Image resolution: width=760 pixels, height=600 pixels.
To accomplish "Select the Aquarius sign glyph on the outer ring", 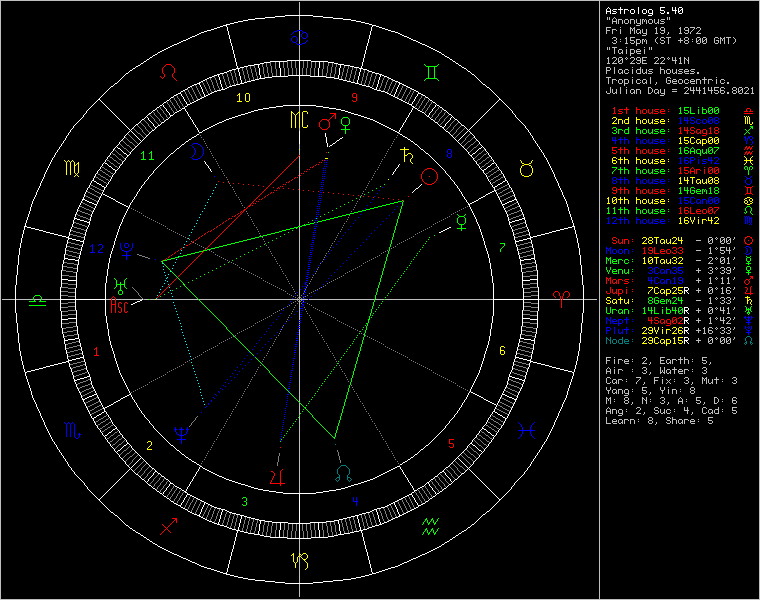I will pyautogui.click(x=430, y=526).
